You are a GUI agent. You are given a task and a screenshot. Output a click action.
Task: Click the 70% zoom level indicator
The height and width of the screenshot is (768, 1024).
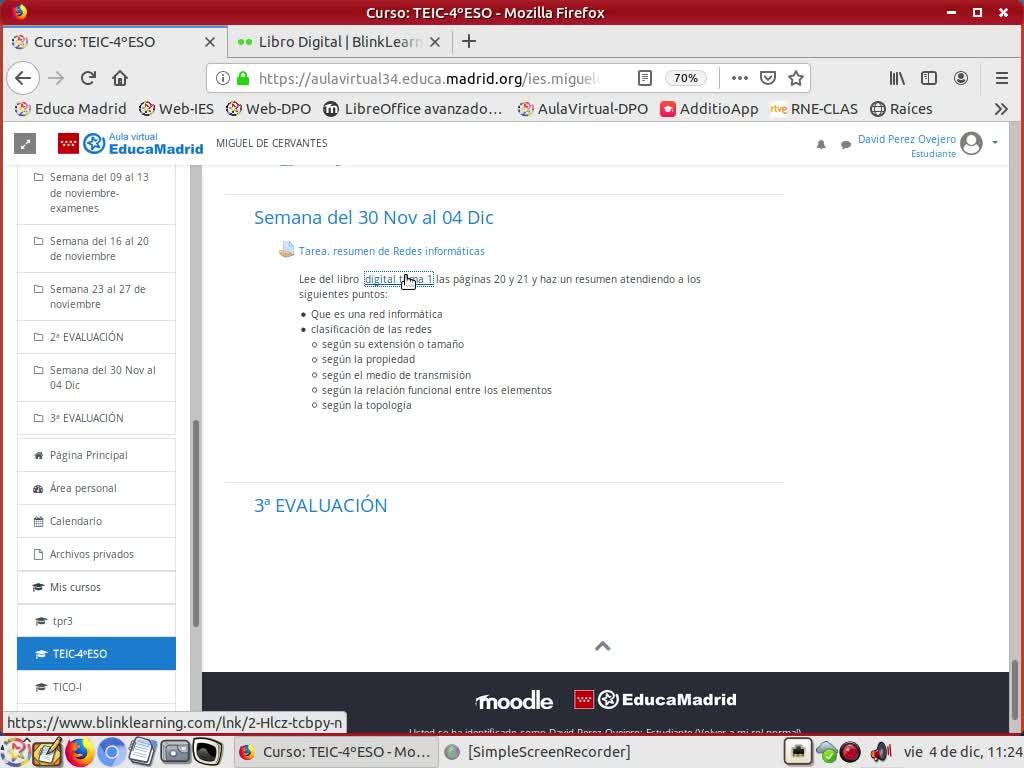coord(686,78)
